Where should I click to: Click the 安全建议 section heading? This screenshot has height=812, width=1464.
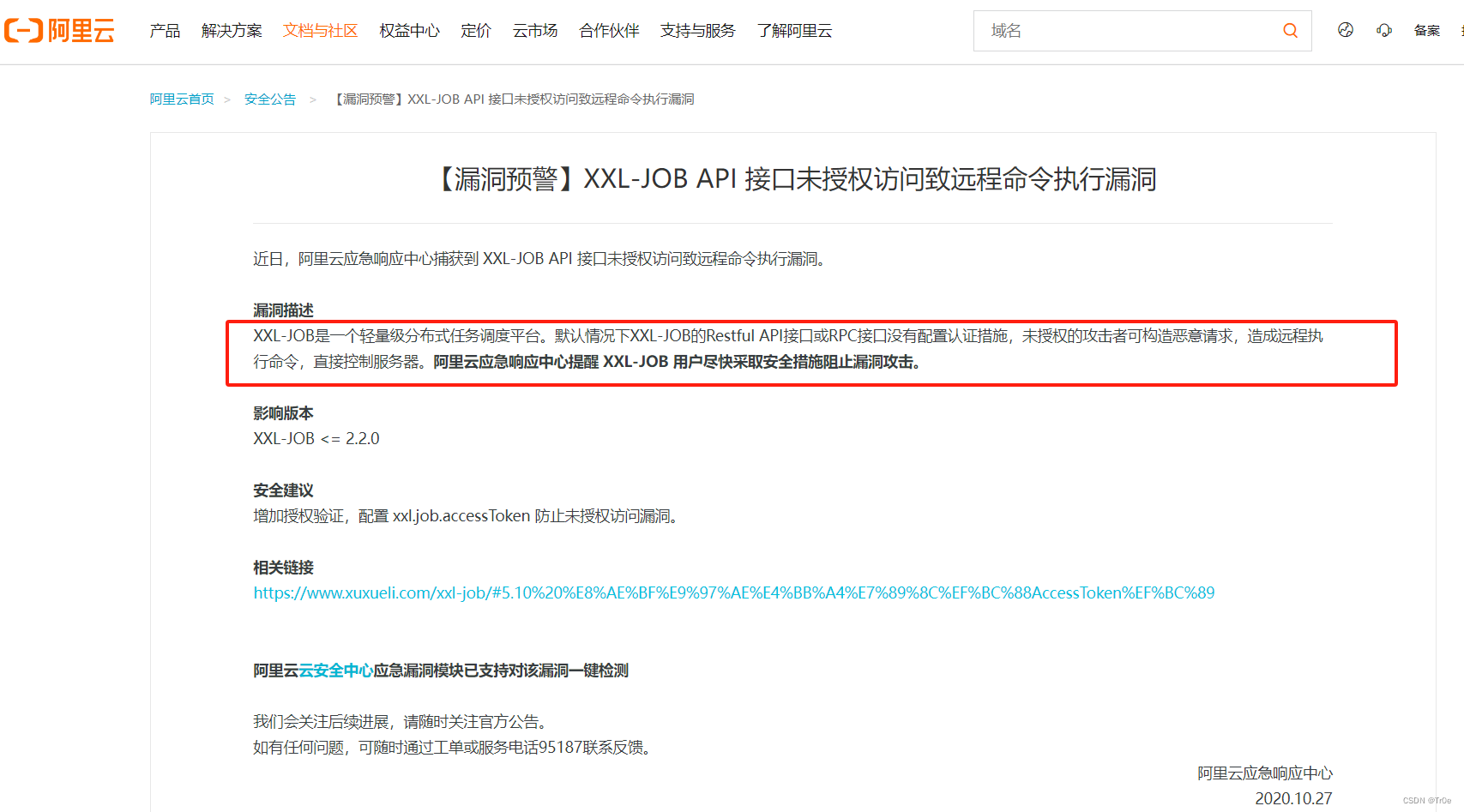coord(283,490)
